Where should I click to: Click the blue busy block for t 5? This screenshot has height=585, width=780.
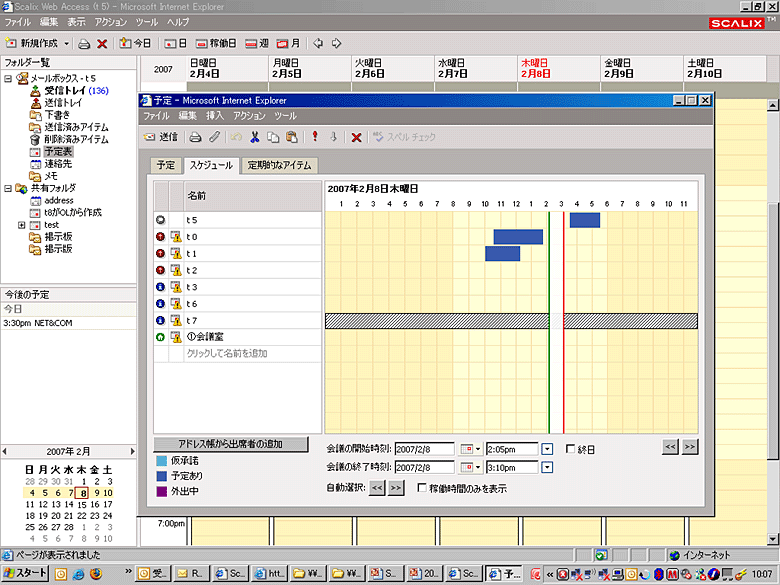[x=584, y=220]
